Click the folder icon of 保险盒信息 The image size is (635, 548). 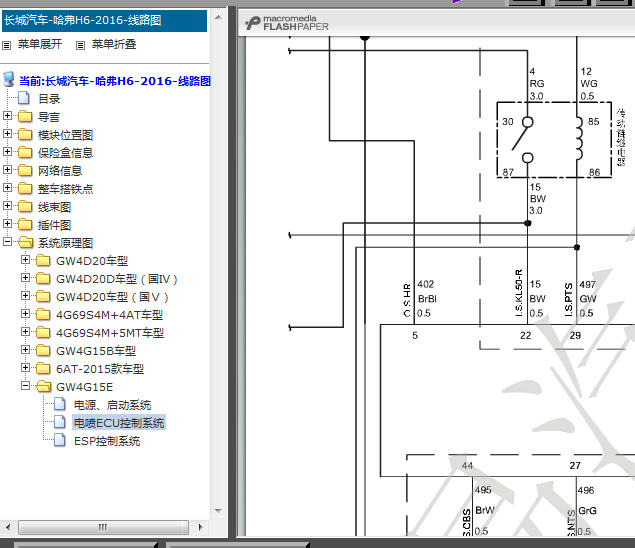pyautogui.click(x=25, y=152)
